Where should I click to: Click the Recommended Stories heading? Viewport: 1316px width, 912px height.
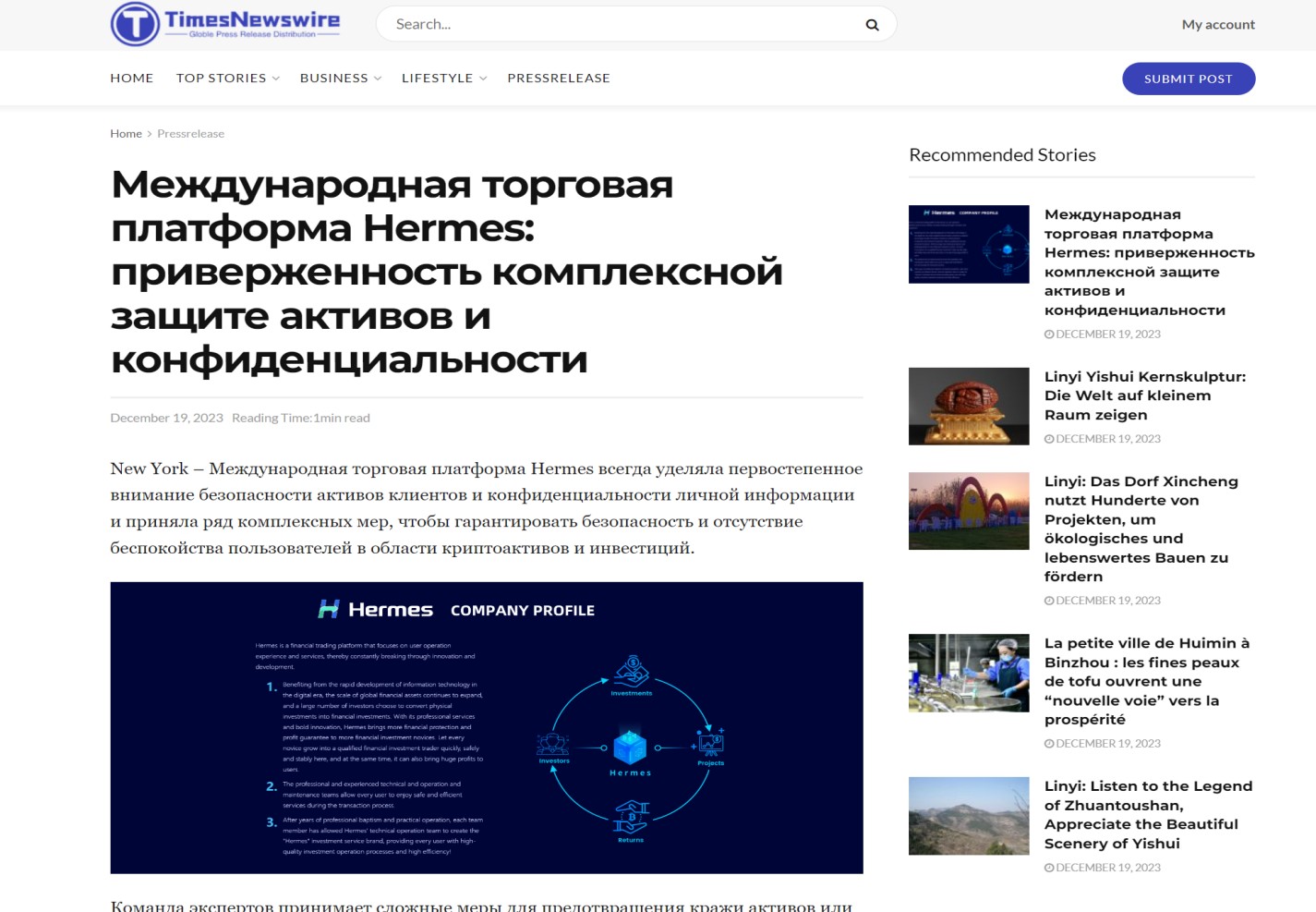click(x=1002, y=155)
